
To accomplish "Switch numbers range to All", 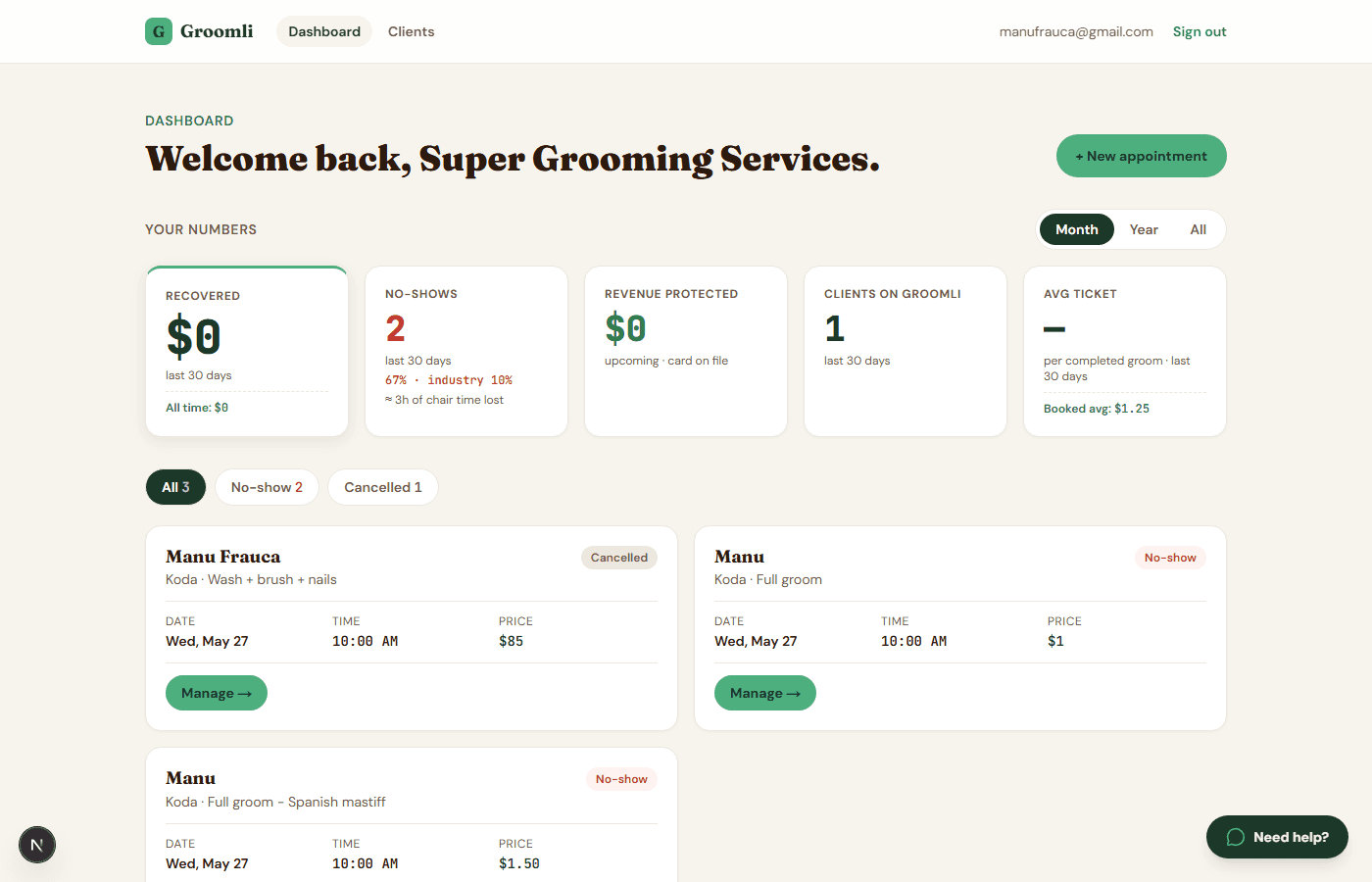I will [x=1198, y=229].
